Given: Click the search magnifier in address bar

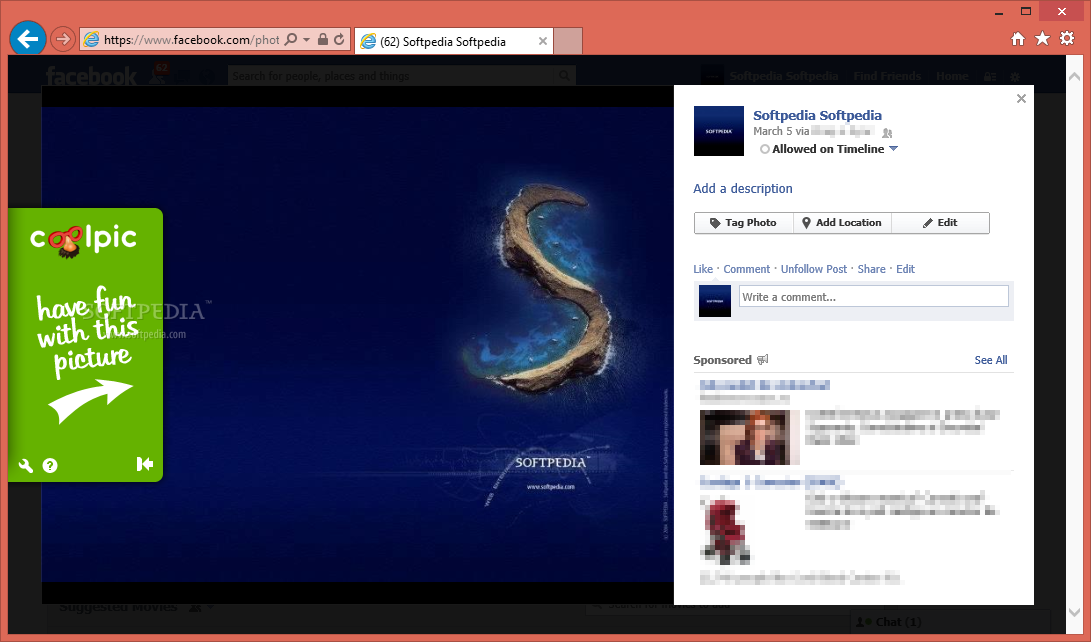Looking at the screenshot, I should tap(291, 40).
